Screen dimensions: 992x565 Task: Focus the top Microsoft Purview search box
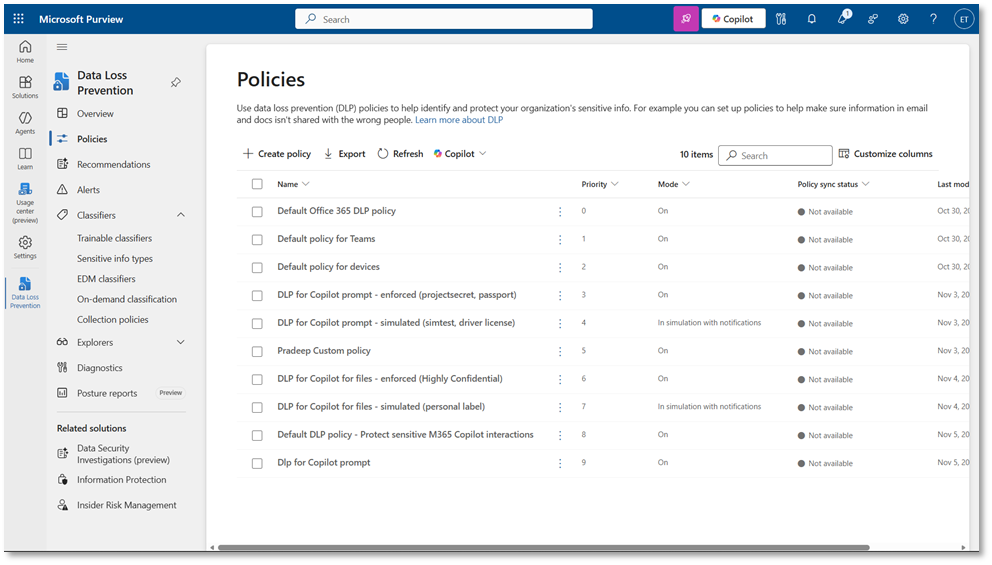click(443, 19)
